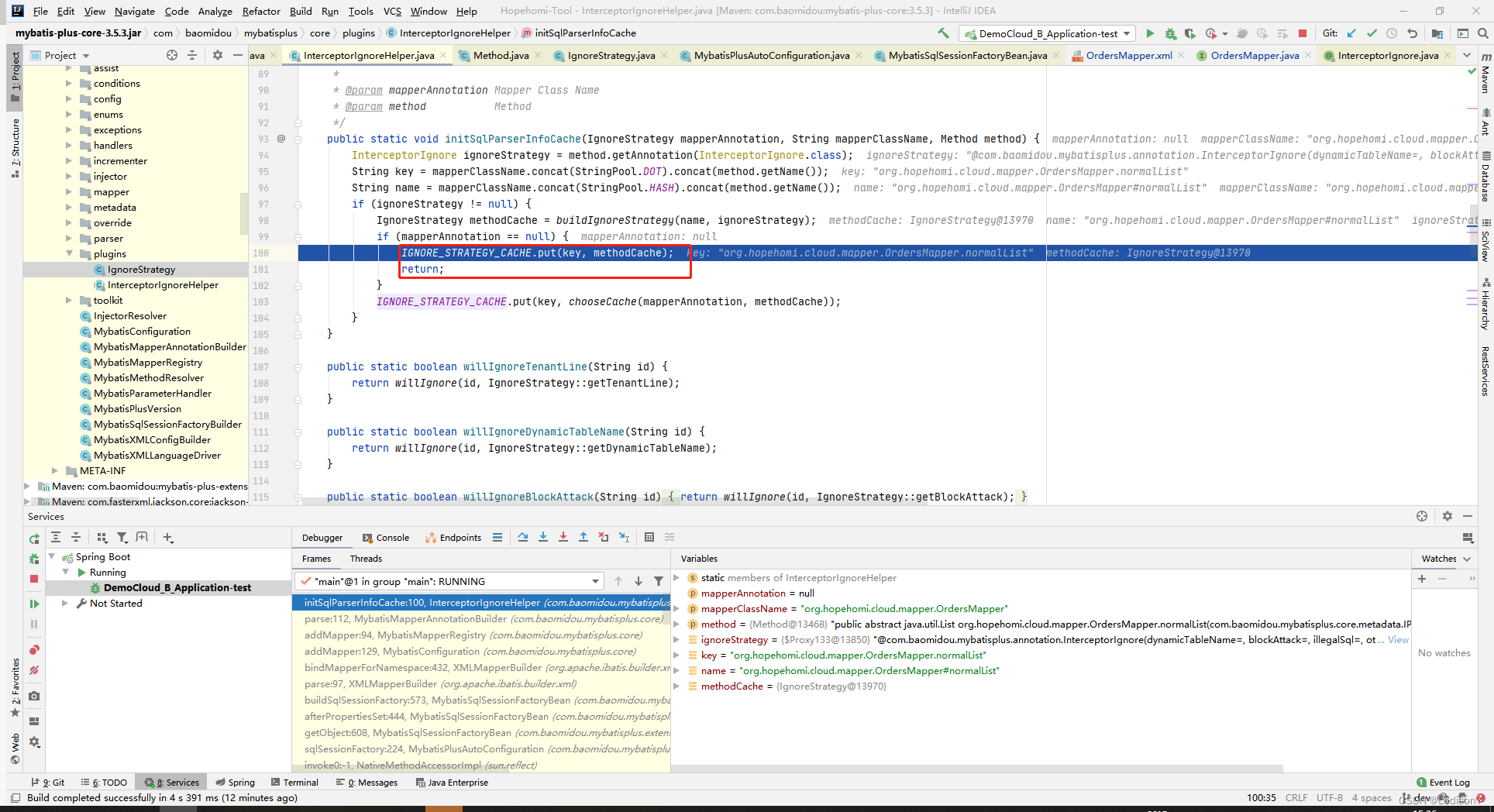
Task: Expand all services icon
Action: click(56, 537)
